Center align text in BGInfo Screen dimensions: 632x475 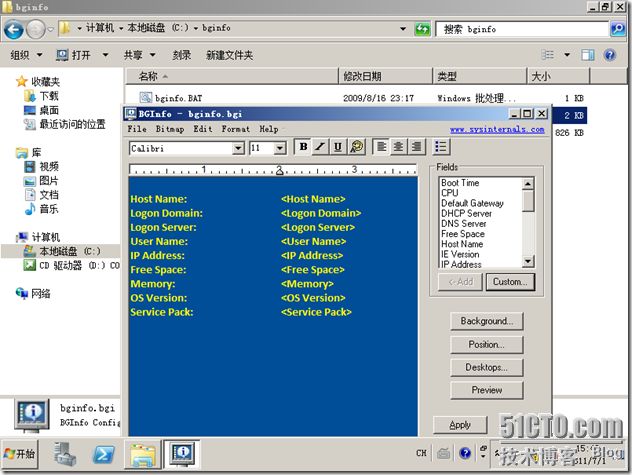[398, 147]
